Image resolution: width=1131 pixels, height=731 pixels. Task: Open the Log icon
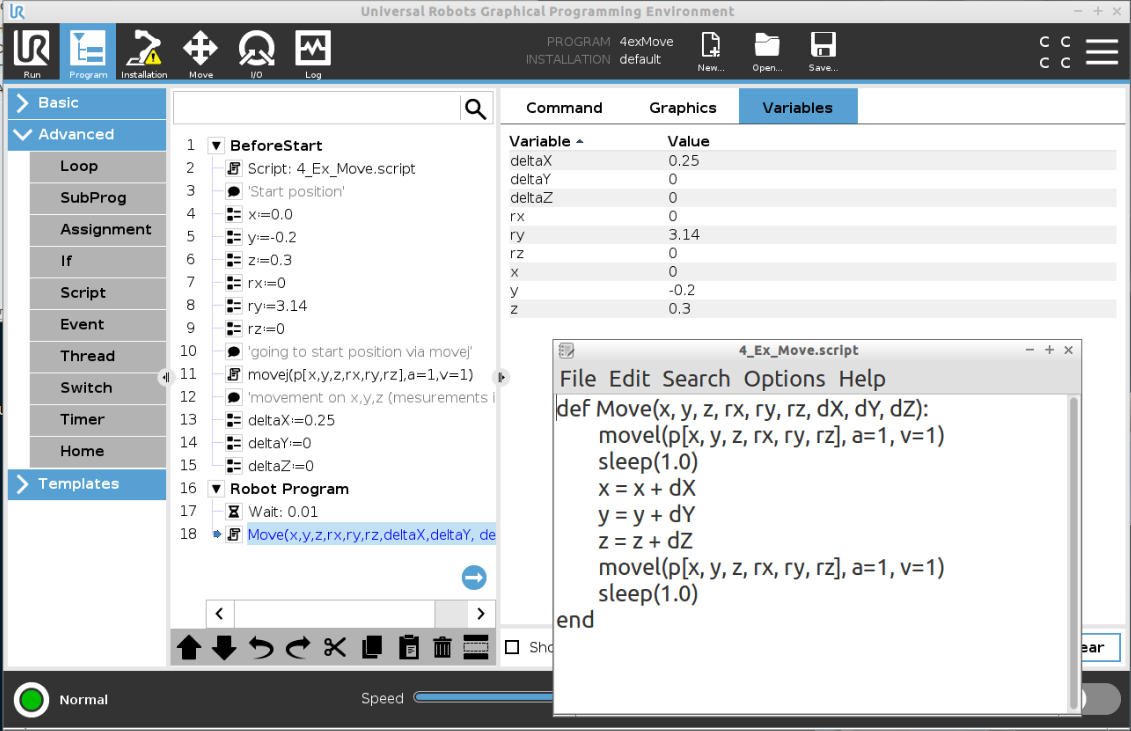pos(313,53)
